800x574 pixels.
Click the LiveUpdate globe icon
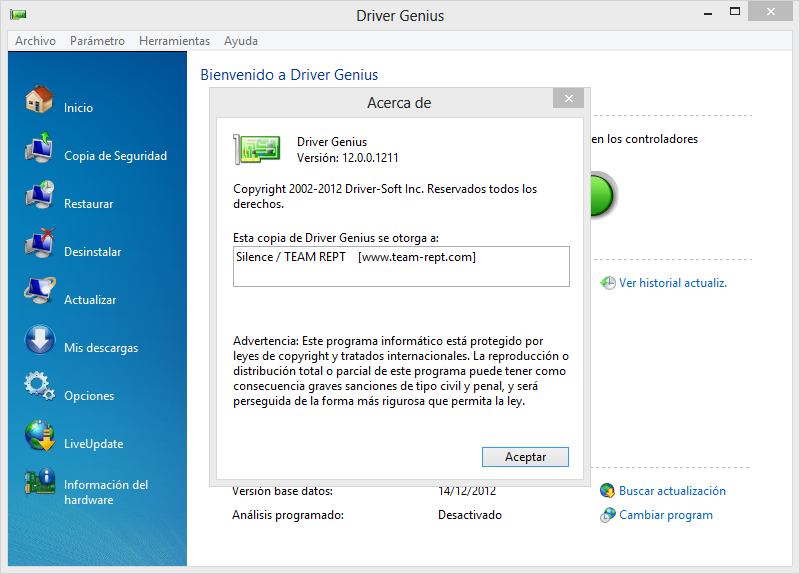click(39, 435)
